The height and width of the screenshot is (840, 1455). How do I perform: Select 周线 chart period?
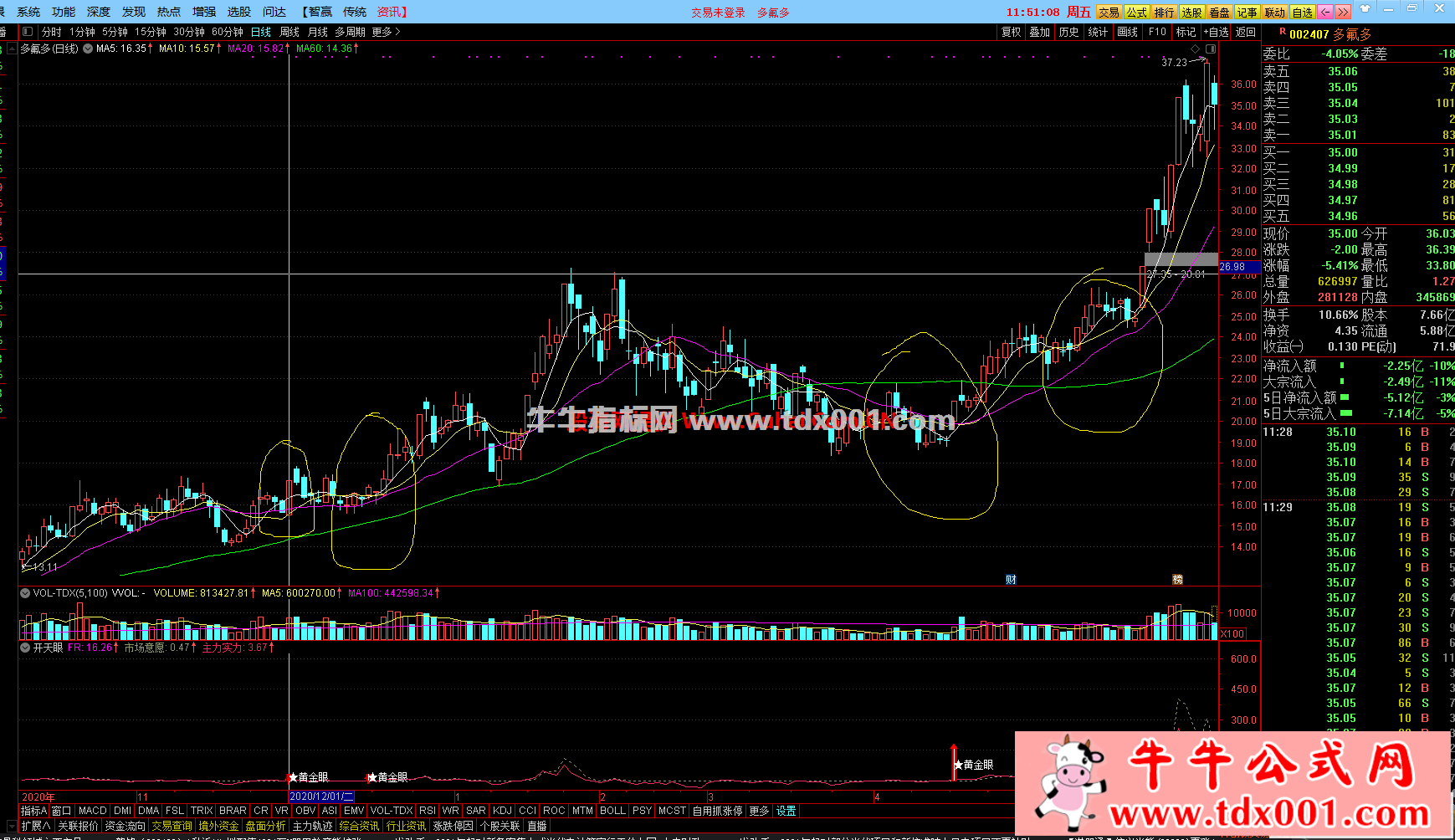pos(289,32)
